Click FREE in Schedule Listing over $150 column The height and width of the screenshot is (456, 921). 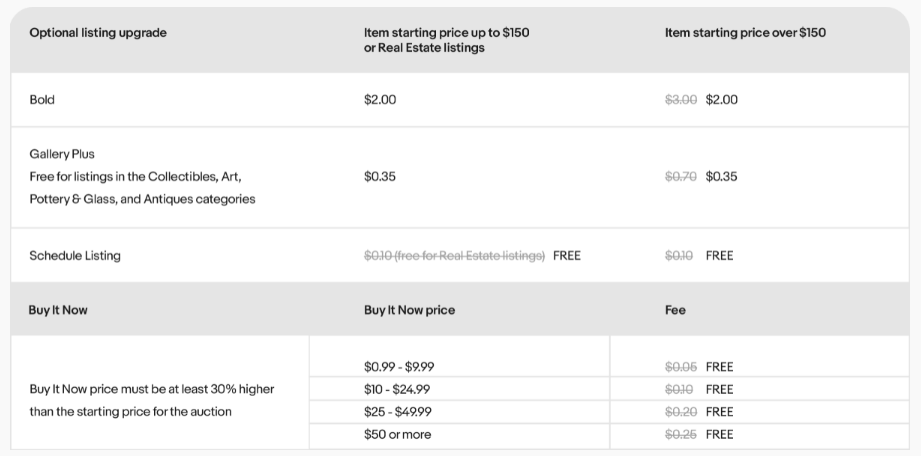tap(720, 256)
